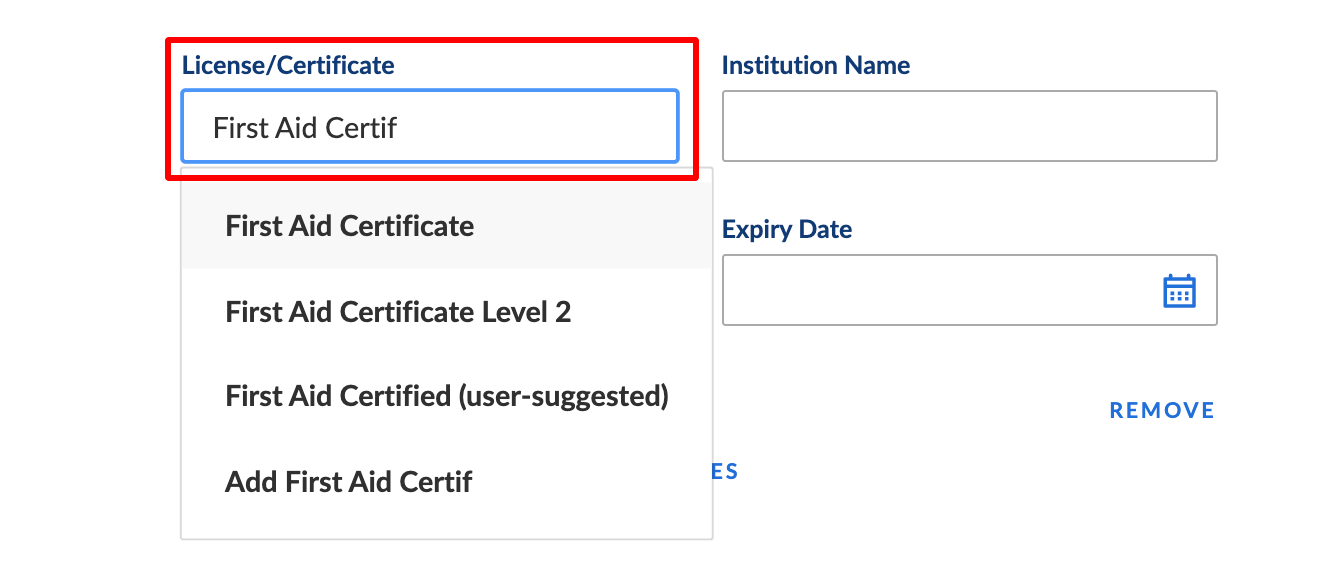
Task: Show date picker using blue calendar icon
Action: (1179, 291)
